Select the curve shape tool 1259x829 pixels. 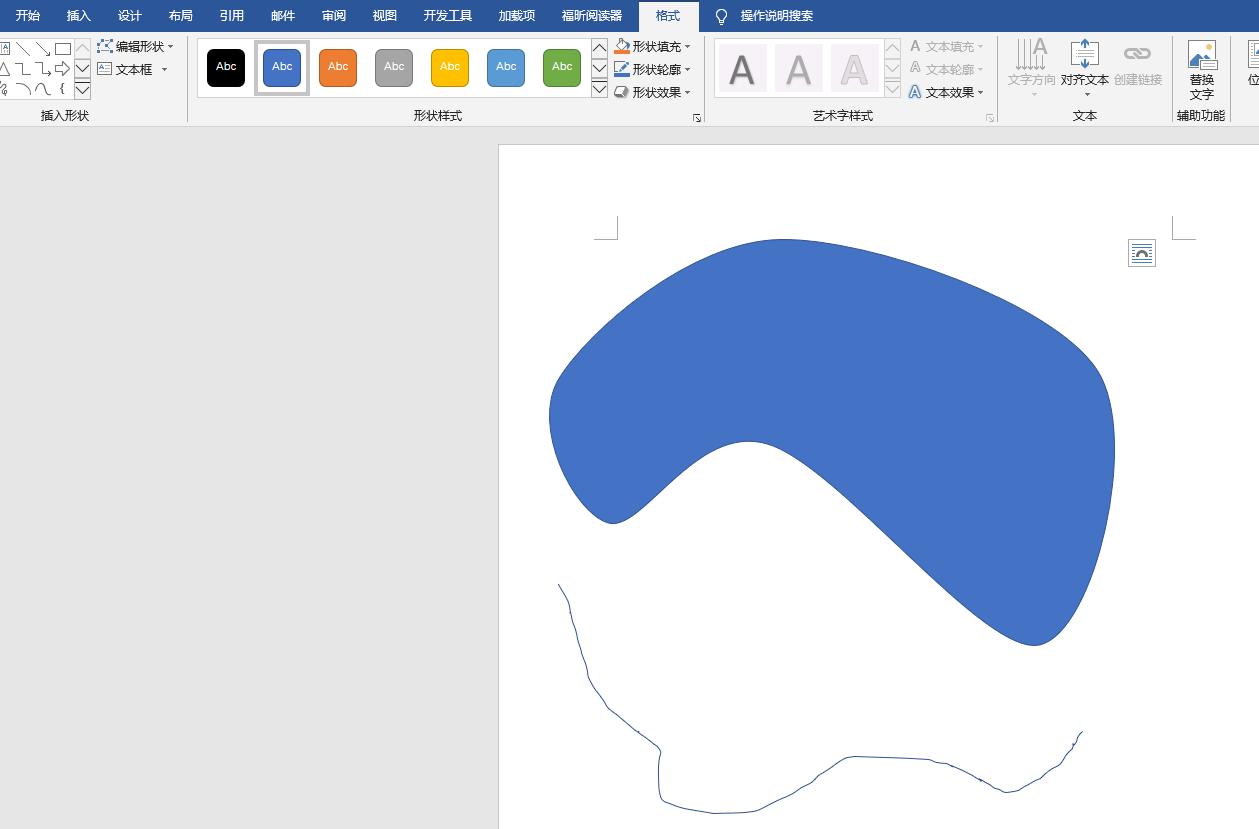coord(43,89)
